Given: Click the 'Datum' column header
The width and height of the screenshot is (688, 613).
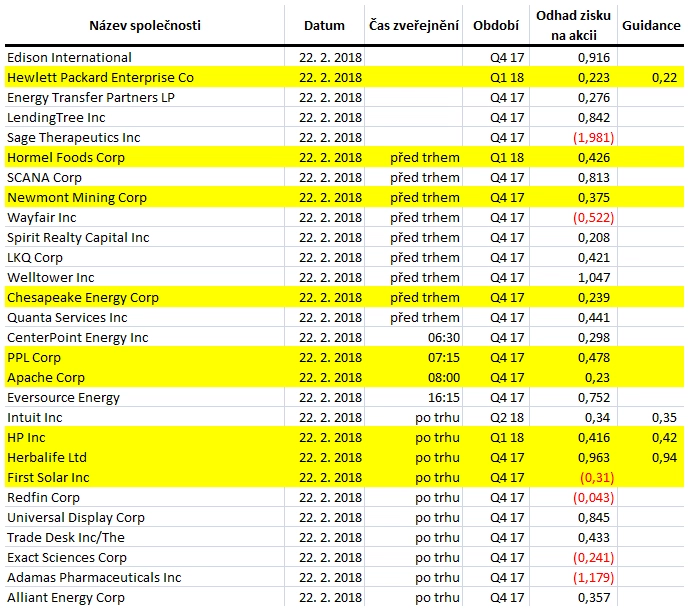Looking at the screenshot, I should 324,25.
